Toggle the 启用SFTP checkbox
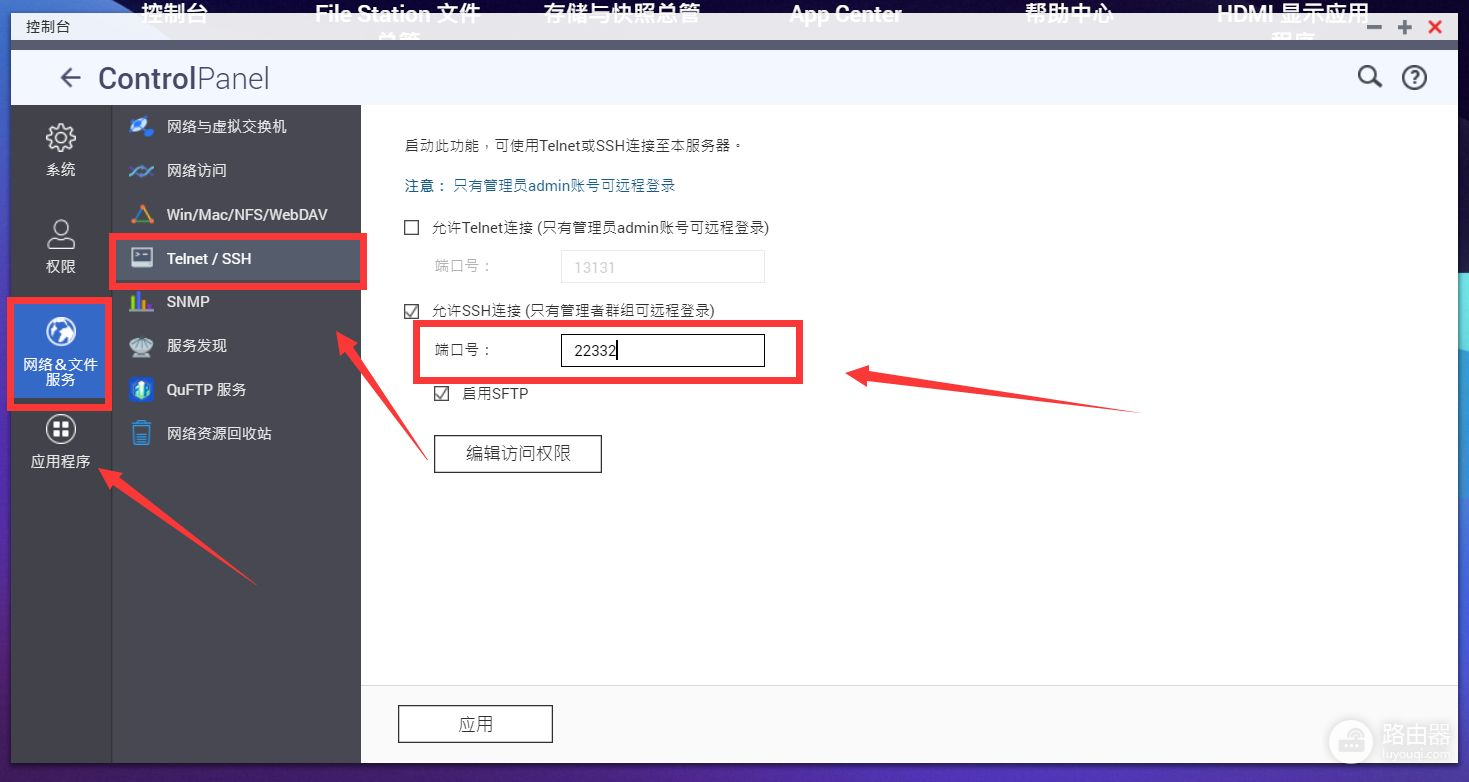Screen dimensions: 1469x782 pos(441,394)
